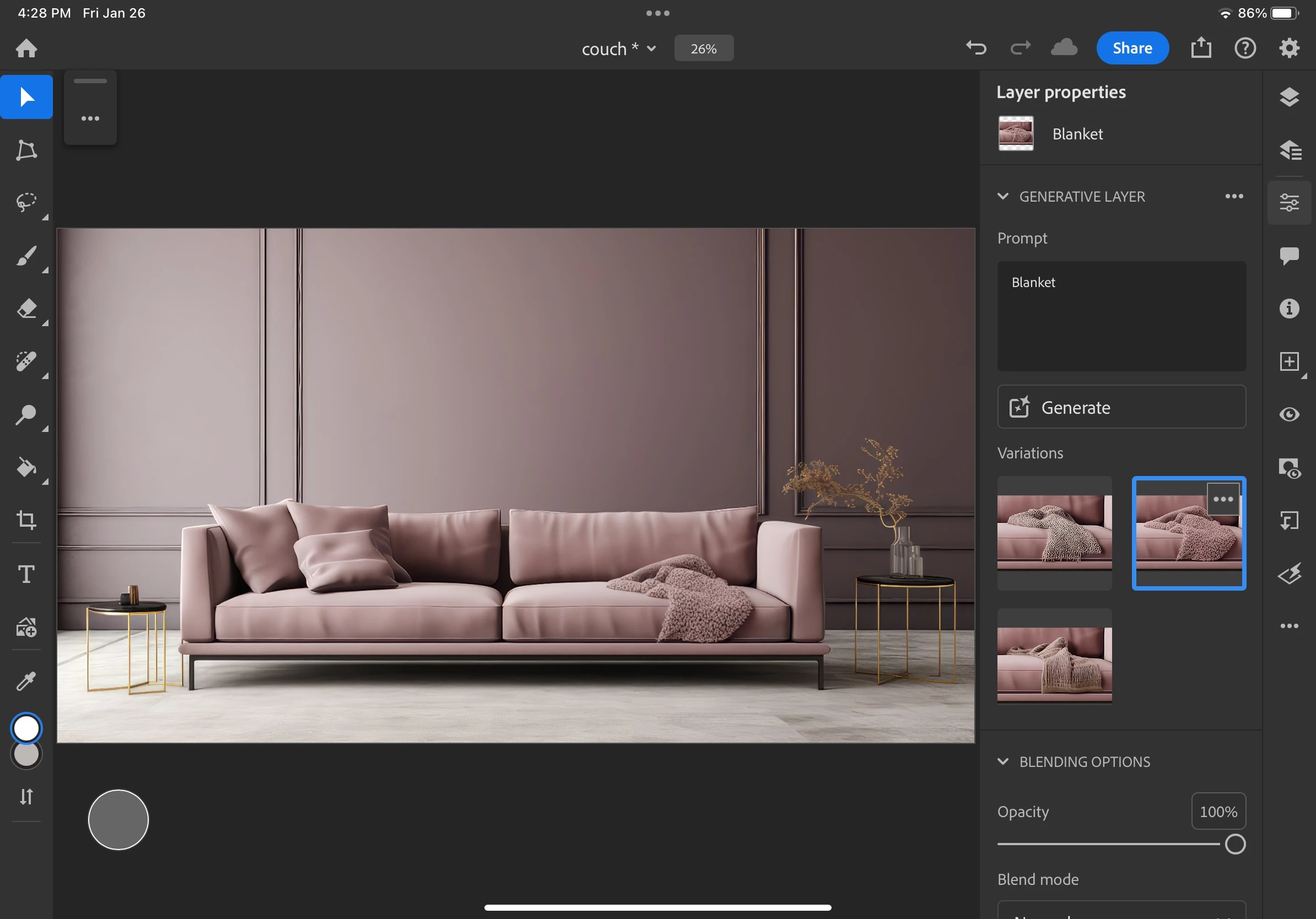This screenshot has height=919, width=1316.
Task: Choose the Eraser tool
Action: [x=26, y=309]
